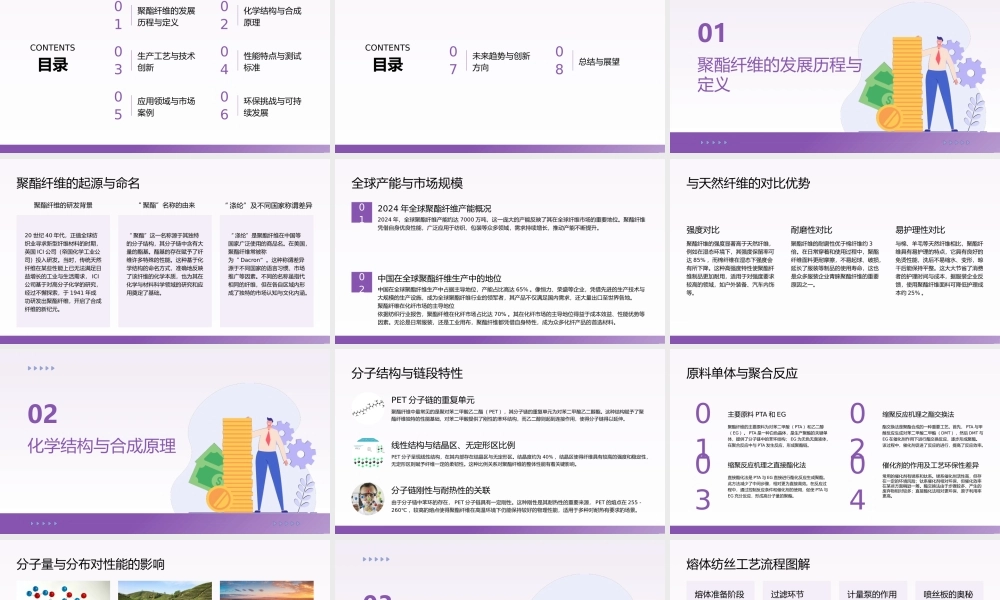1000x600 pixels.
Task: Click the scientist photo beside 分子链刚性与耐热性的关联
Action: pyautogui.click(x=368, y=499)
